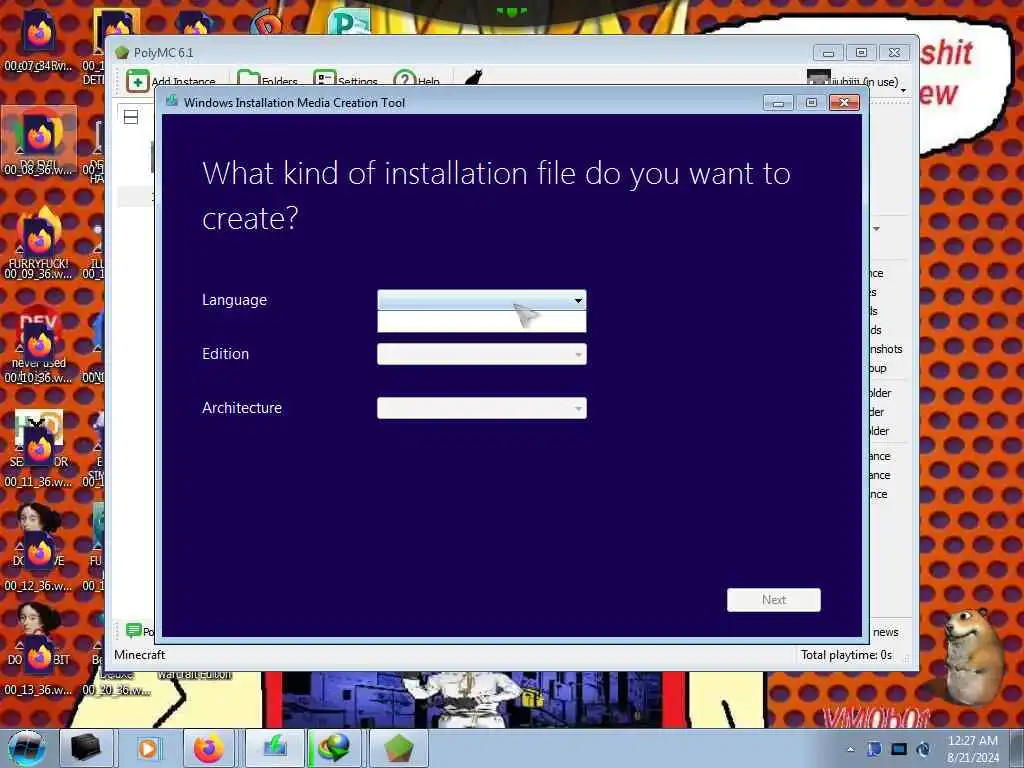Close the PolyMC 6.1 window

point(894,52)
